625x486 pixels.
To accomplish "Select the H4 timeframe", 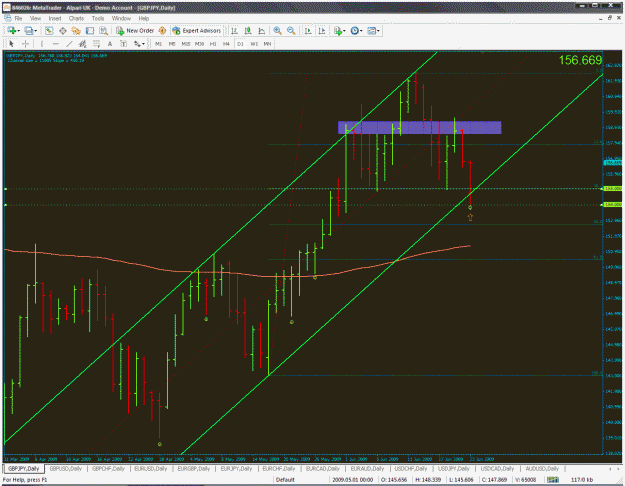I will coord(226,44).
